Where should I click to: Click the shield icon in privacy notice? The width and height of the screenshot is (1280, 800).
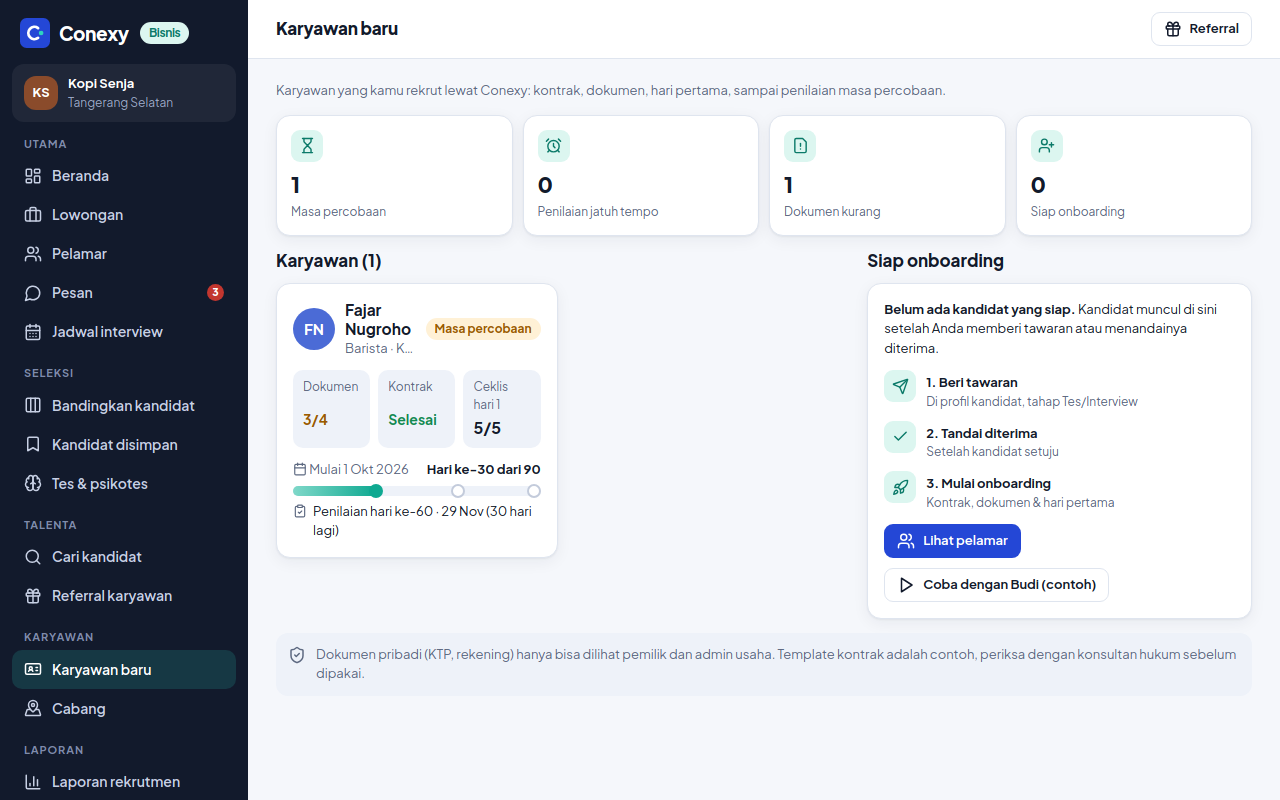297,655
